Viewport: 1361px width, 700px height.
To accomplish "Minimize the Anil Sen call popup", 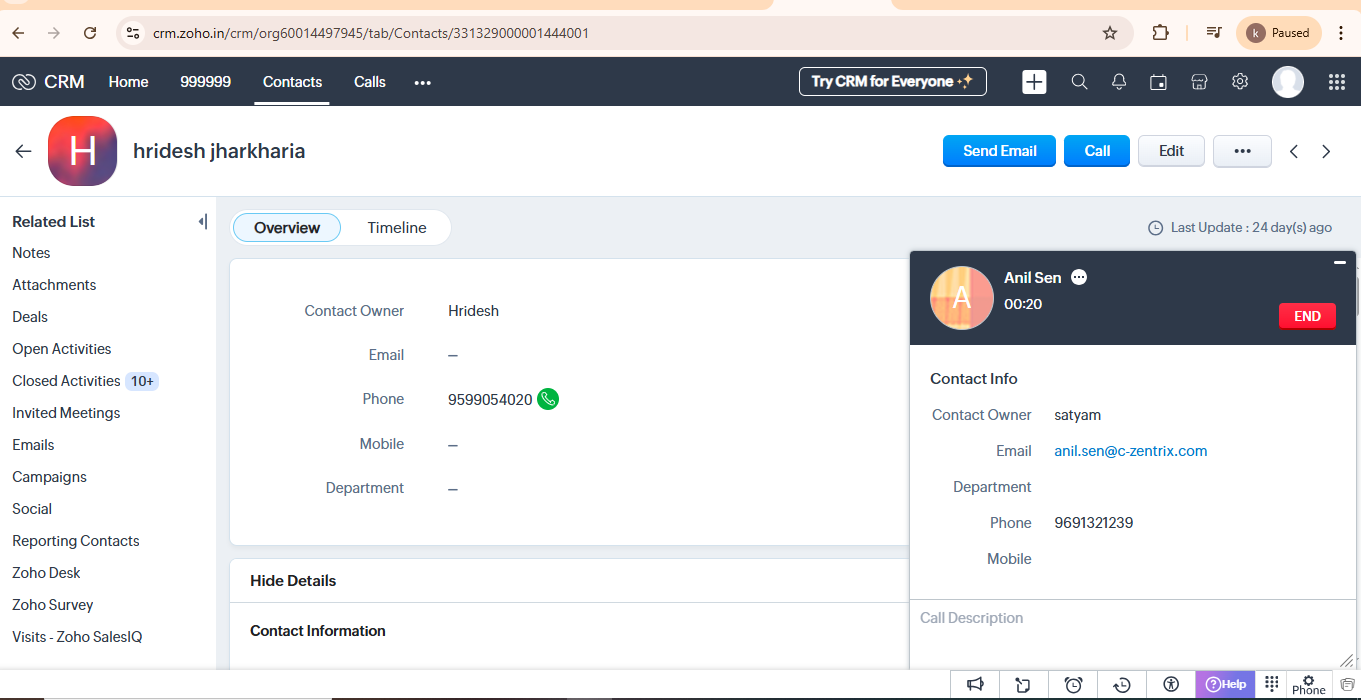I will 1340,262.
